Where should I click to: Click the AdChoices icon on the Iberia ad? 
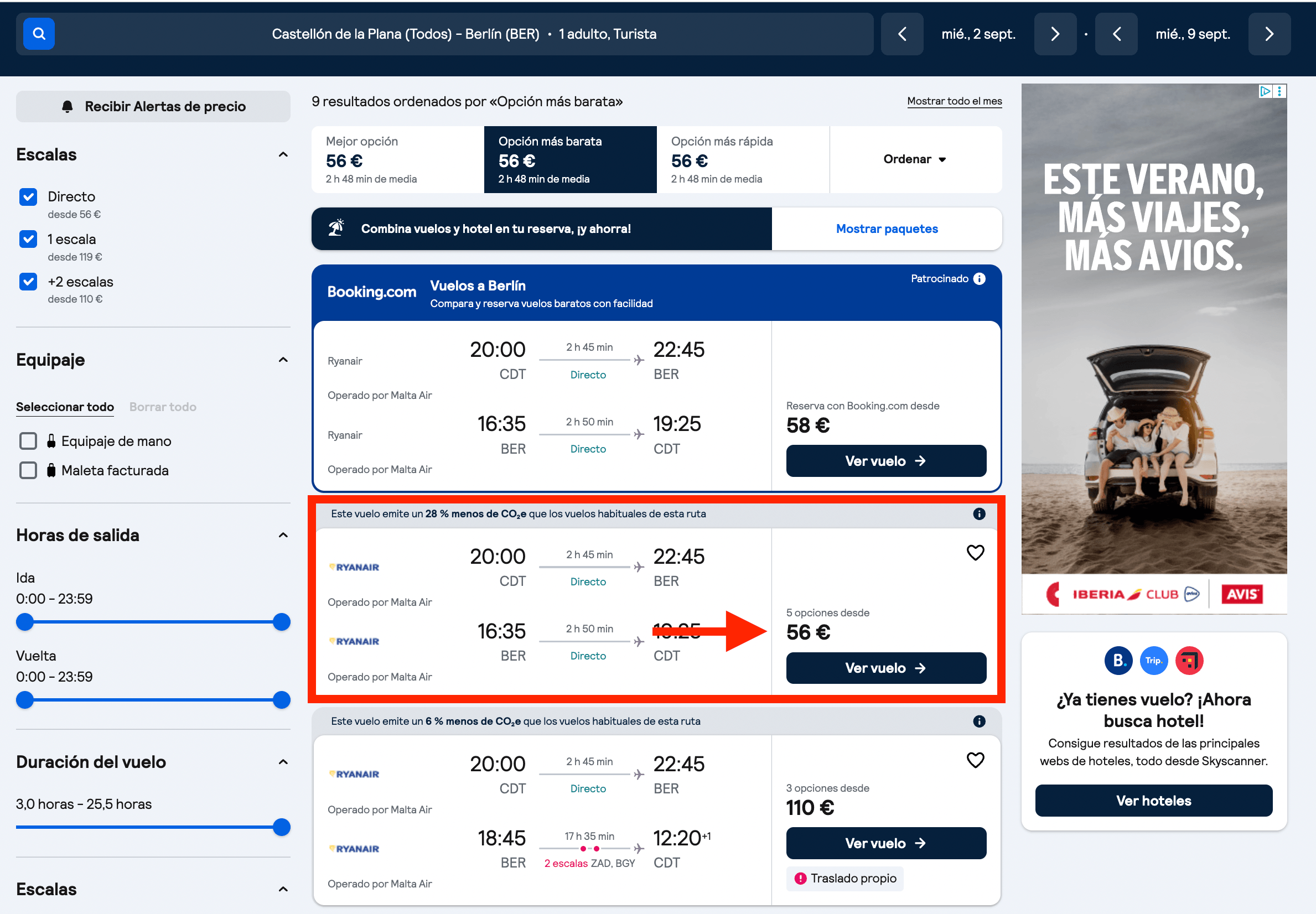click(1265, 91)
